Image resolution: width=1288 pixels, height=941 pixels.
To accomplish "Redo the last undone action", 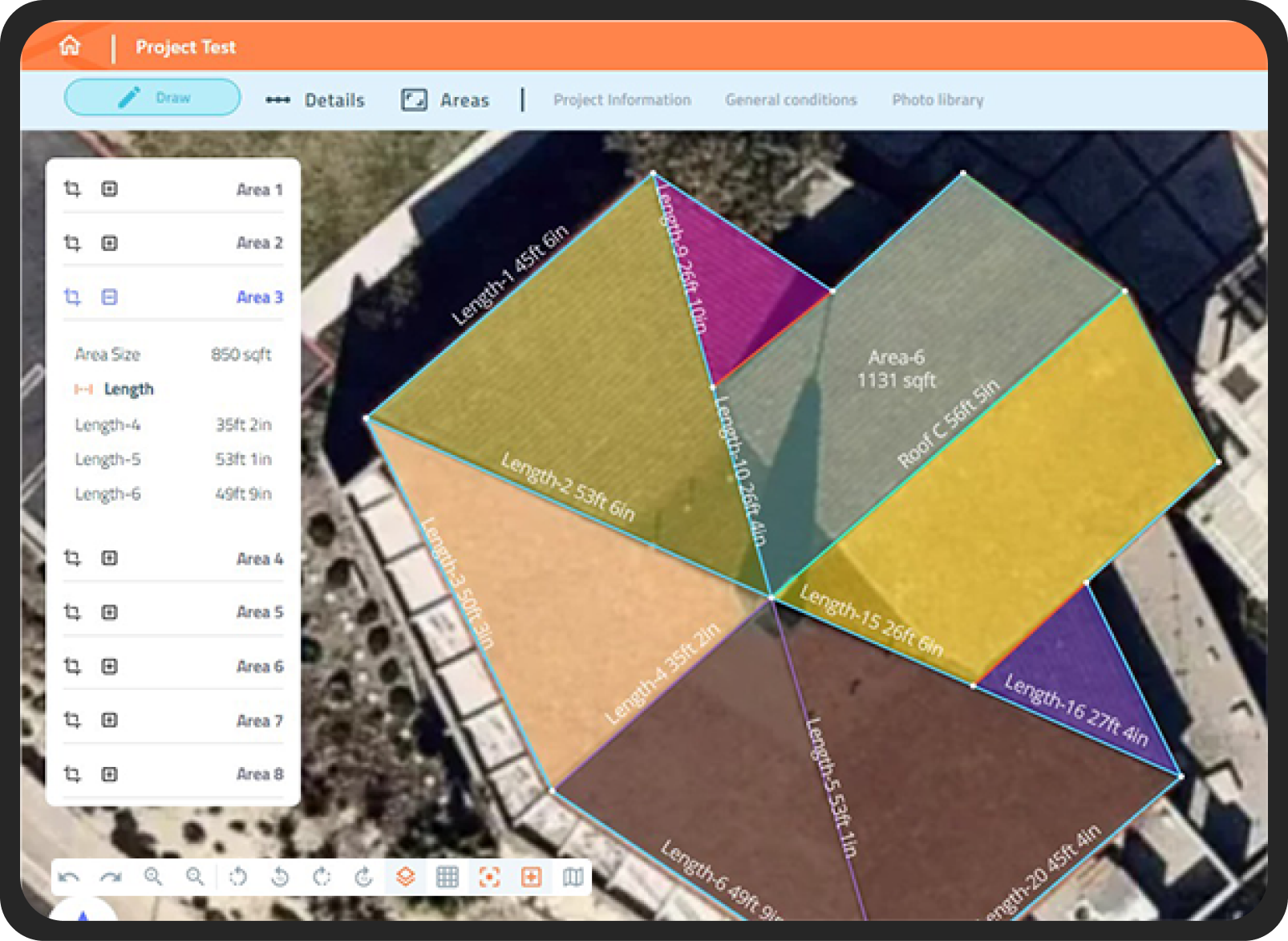I will click(x=111, y=877).
